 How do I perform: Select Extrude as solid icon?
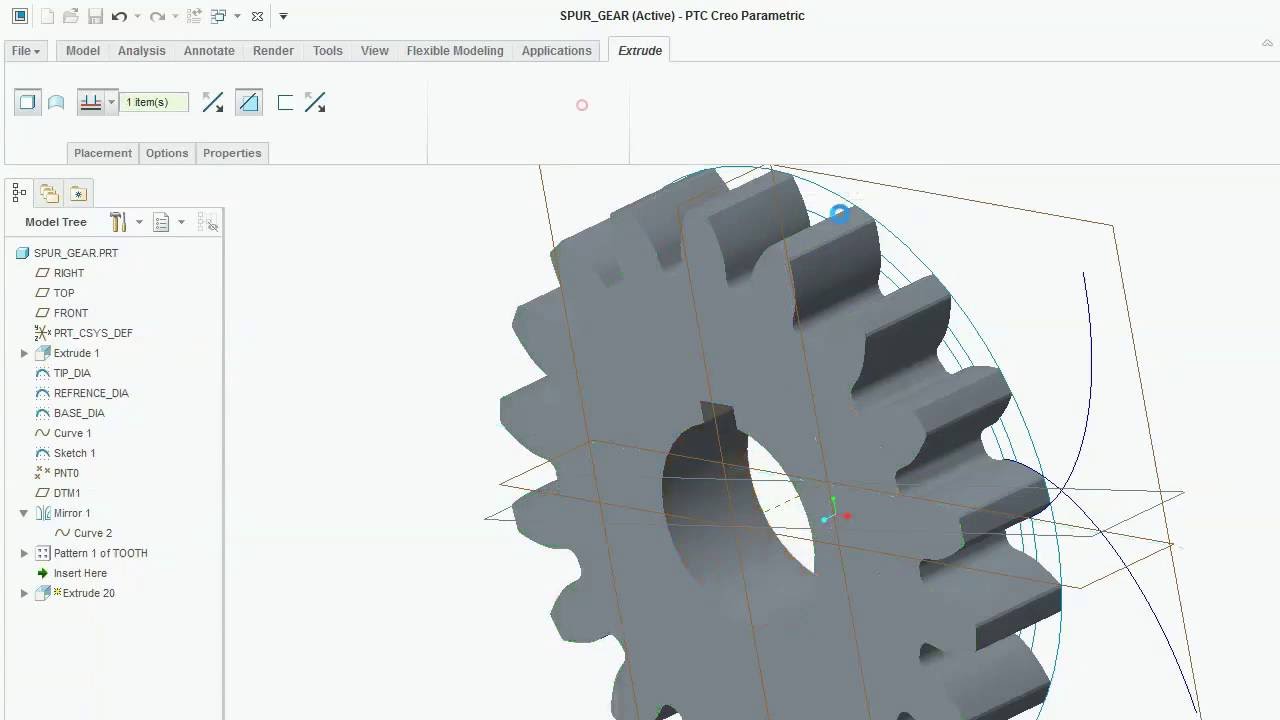tap(28, 102)
